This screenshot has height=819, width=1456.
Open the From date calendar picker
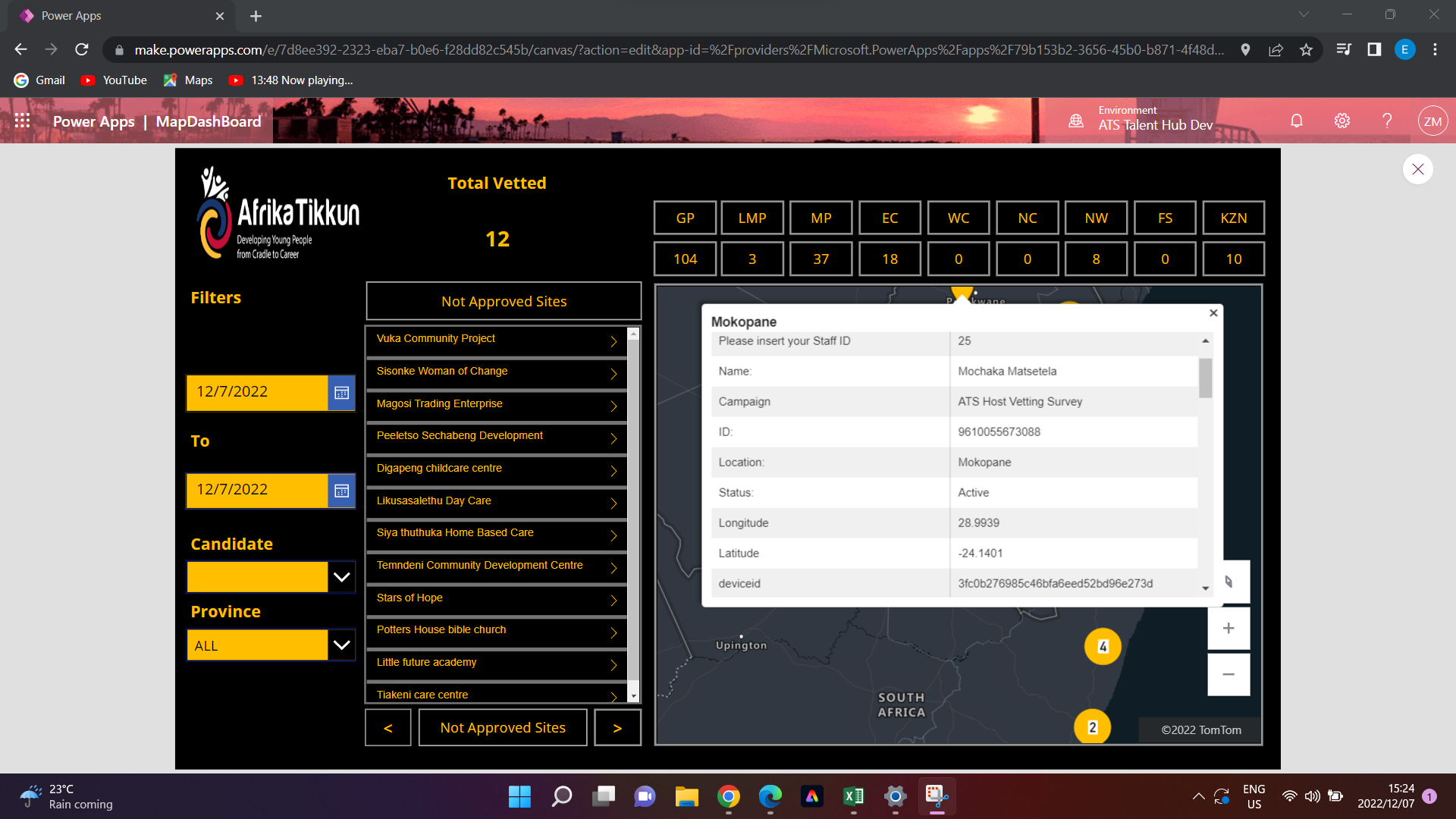pos(343,393)
